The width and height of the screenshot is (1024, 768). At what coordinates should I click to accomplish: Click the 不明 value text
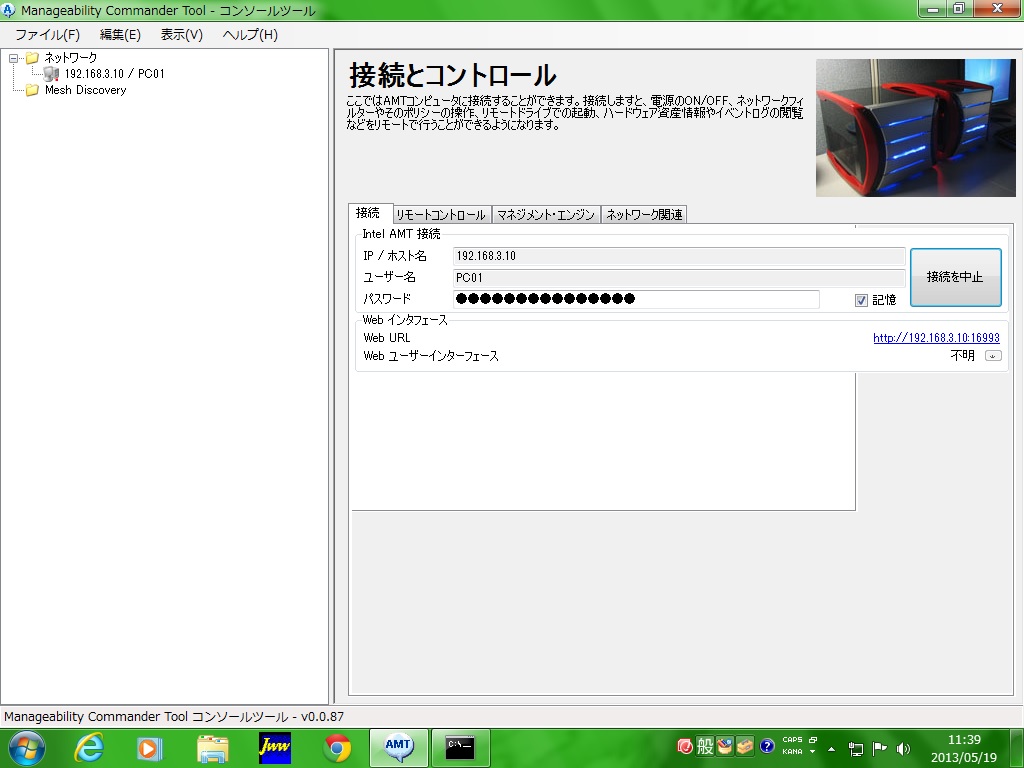coord(963,355)
